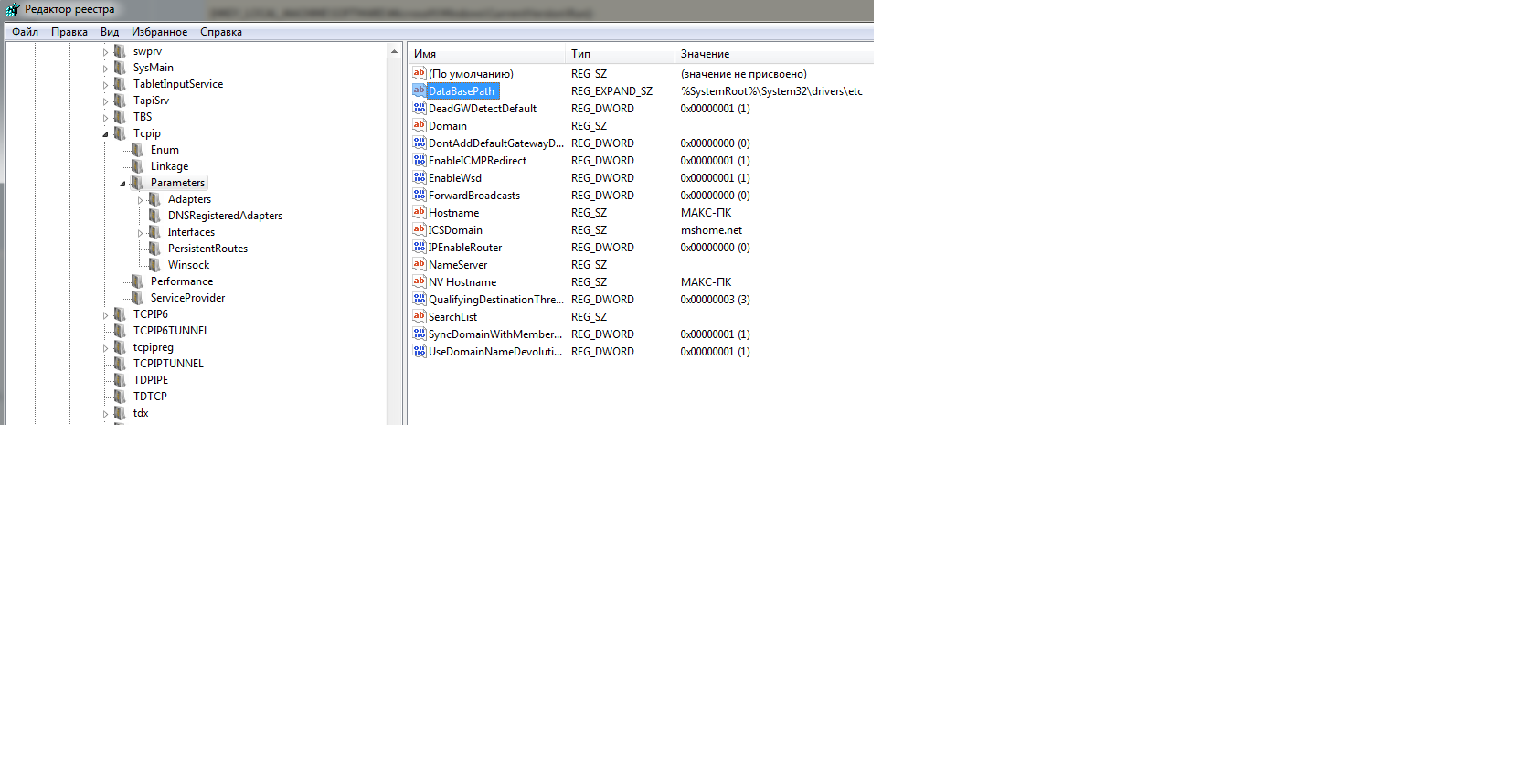Expand the tcpipreg tree node
1530x784 pixels.
click(x=105, y=348)
